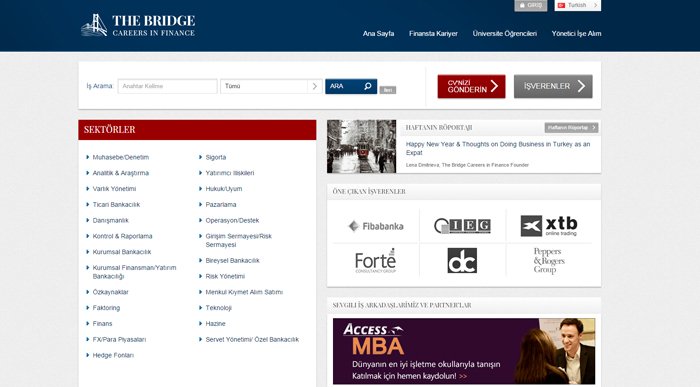Open Hedge Fonları sector link

pyautogui.click(x=113, y=355)
